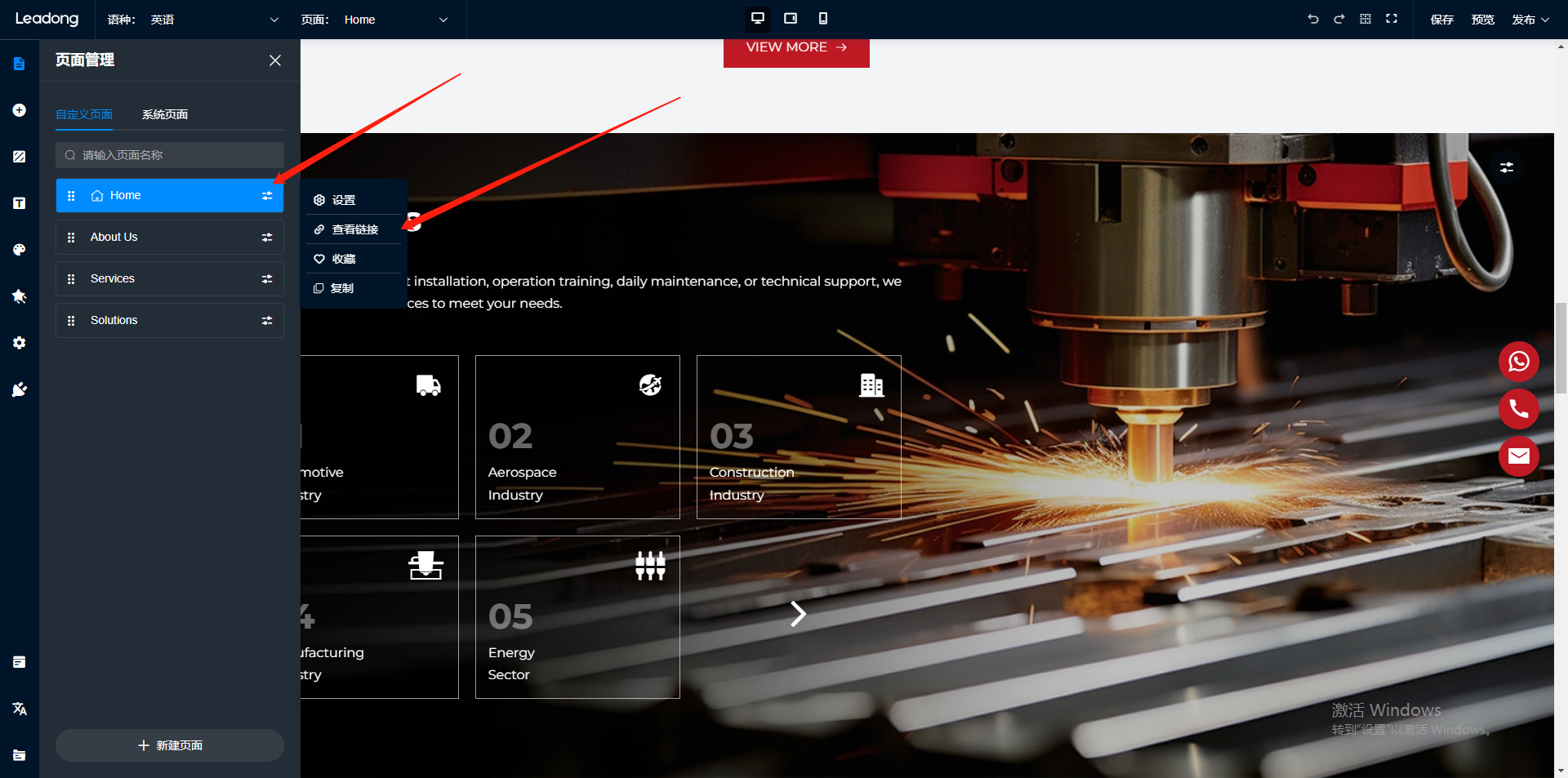Open the theme palette sidebar icon
Image resolution: width=1568 pixels, height=778 pixels.
pyautogui.click(x=20, y=250)
